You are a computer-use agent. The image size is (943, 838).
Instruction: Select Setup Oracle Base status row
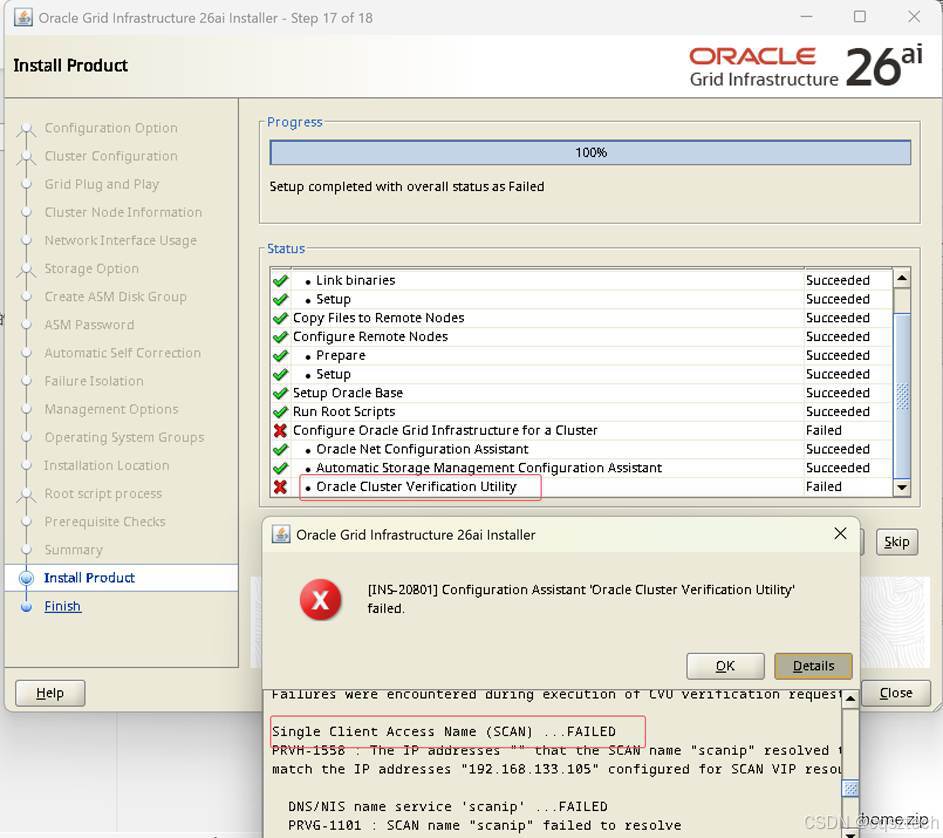(x=581, y=393)
